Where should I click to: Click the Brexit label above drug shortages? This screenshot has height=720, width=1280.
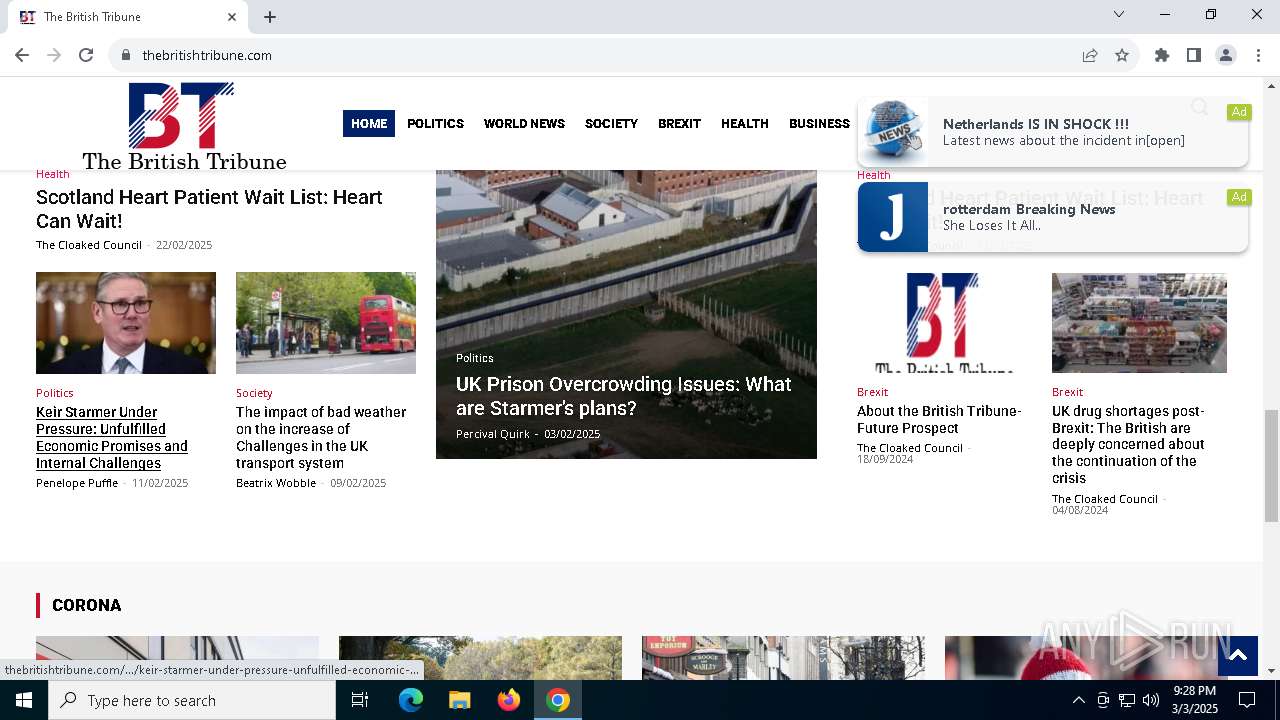point(1067,392)
